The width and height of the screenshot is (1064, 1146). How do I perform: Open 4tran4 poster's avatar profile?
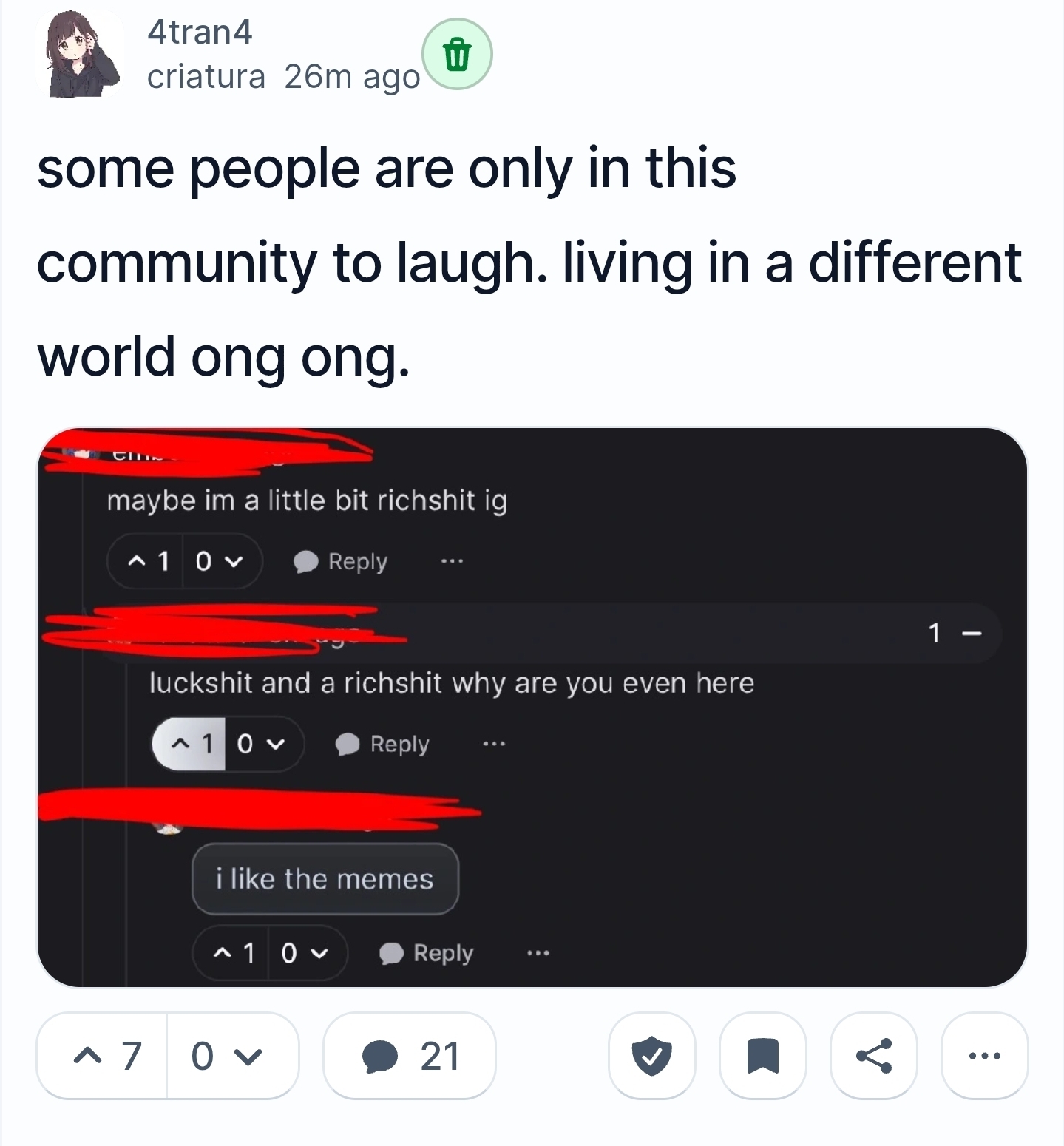[x=81, y=55]
